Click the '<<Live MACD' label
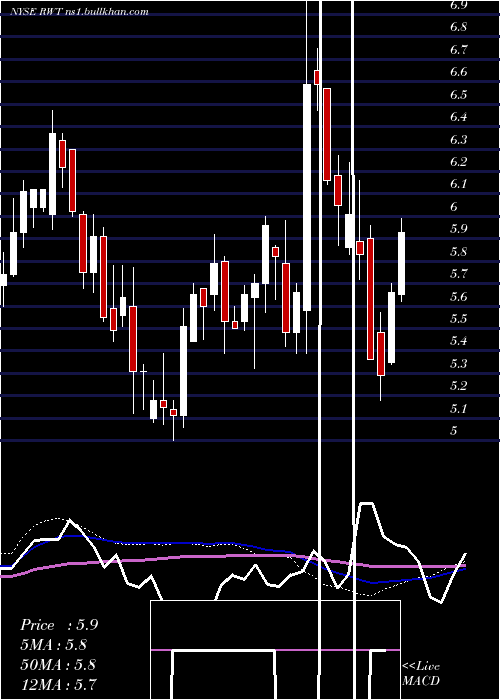The width and height of the screenshot is (500, 700). pyautogui.click(x=421, y=674)
